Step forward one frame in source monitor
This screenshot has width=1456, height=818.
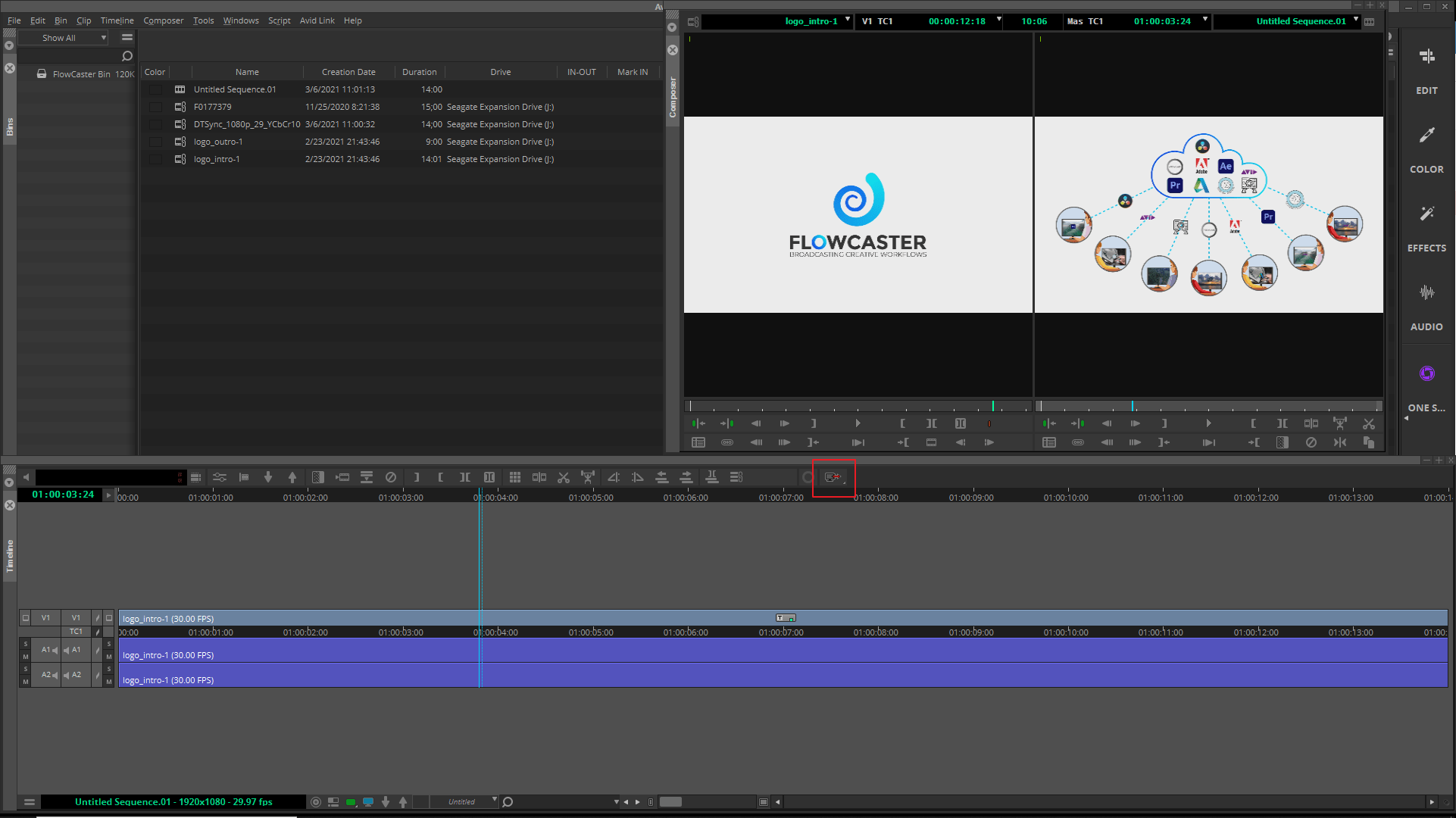pyautogui.click(x=785, y=423)
